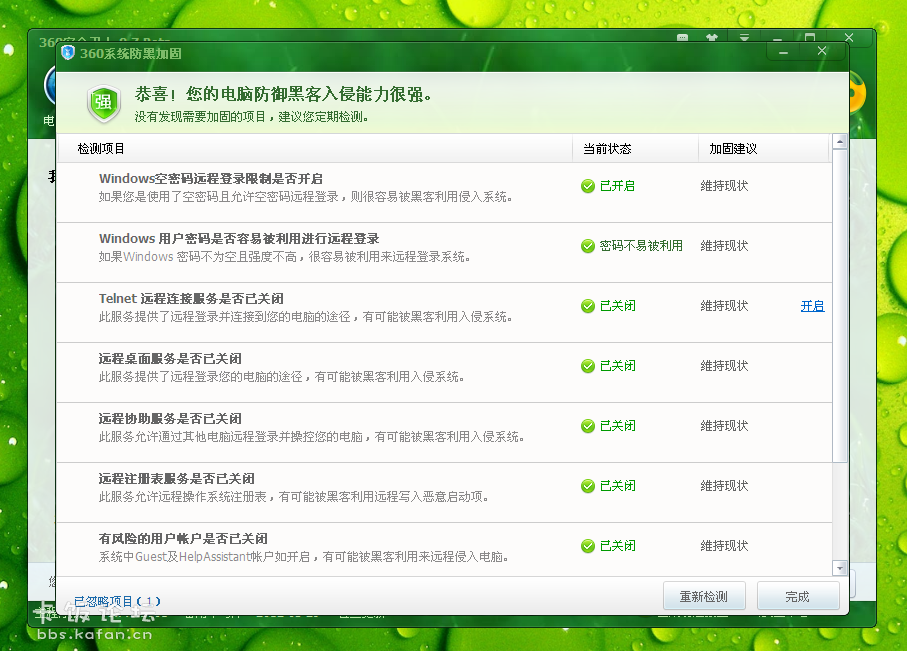Click 已关闭 status in 远程注册表服务 row
The image size is (907, 651).
617,486
